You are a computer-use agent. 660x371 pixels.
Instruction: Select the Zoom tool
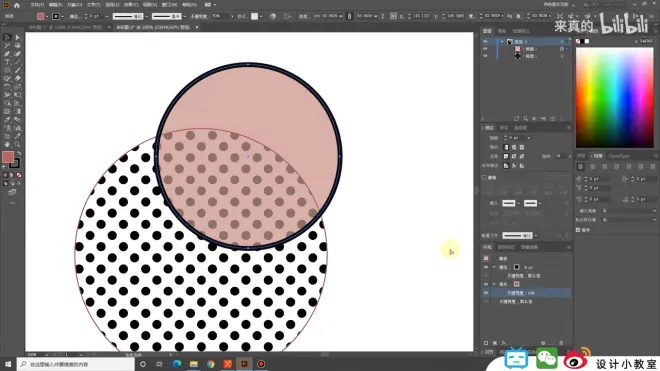(17, 144)
